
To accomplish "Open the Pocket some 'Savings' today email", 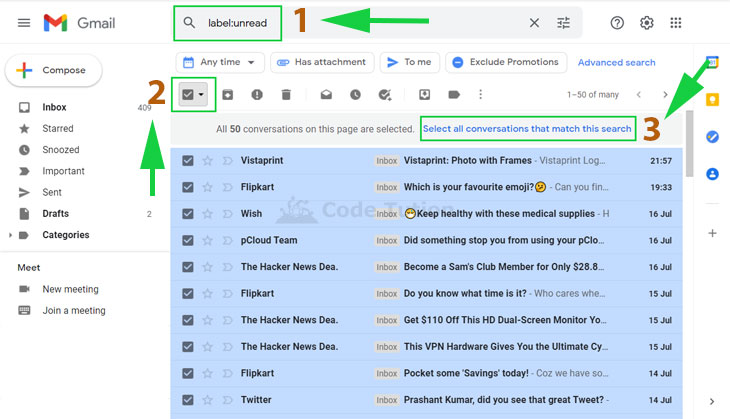I will click(x=426, y=373).
